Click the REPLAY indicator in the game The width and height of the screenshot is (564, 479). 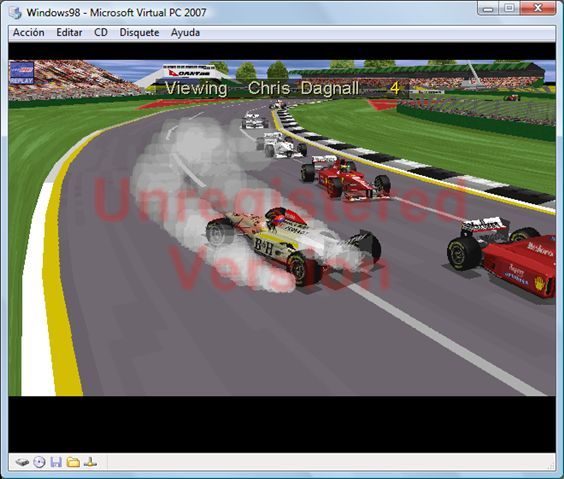pos(22,73)
